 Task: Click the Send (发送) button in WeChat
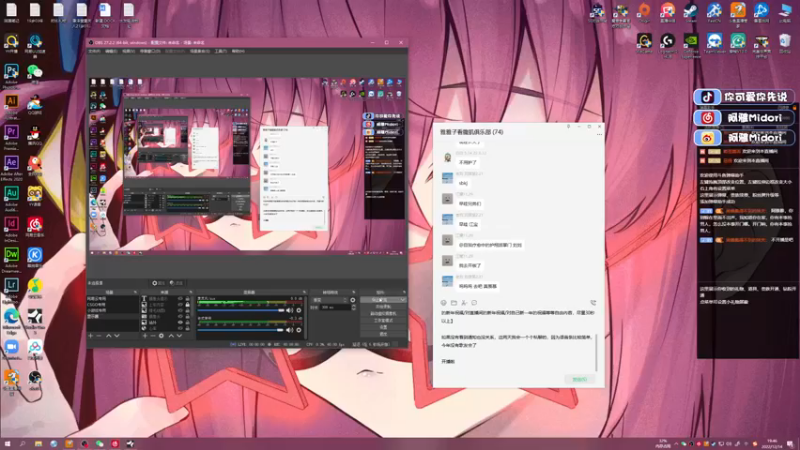pos(580,379)
